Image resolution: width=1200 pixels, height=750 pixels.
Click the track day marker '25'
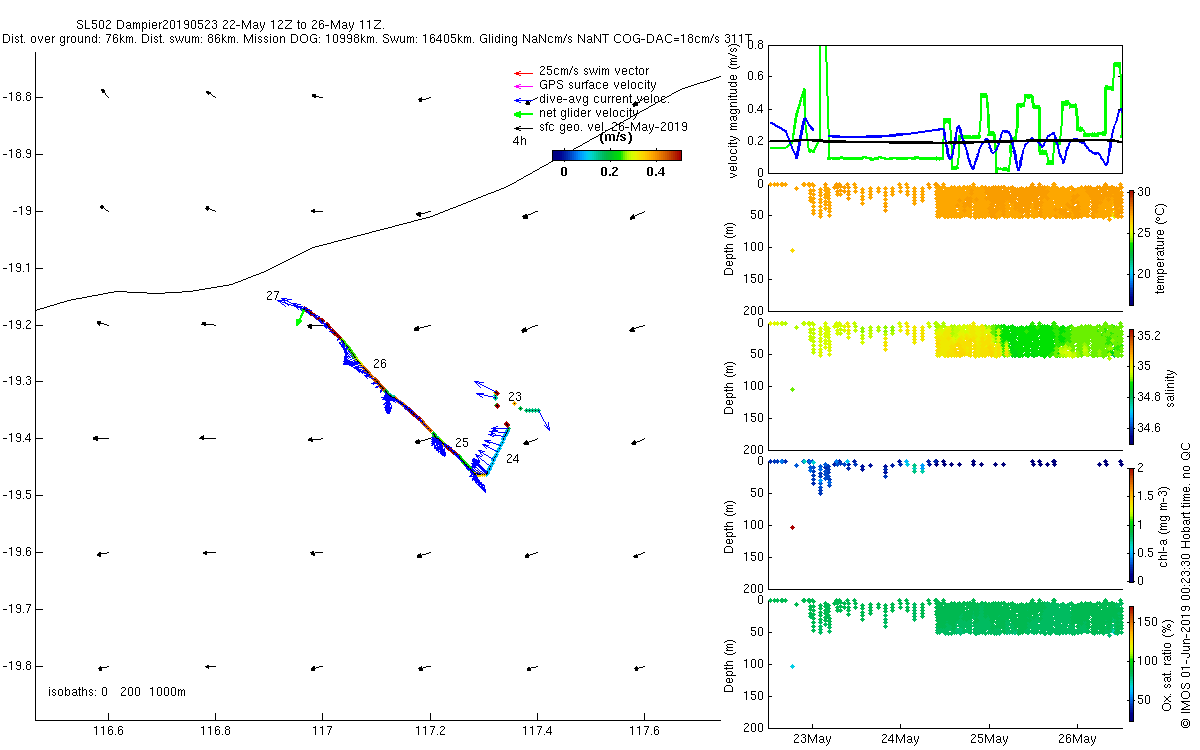point(462,442)
